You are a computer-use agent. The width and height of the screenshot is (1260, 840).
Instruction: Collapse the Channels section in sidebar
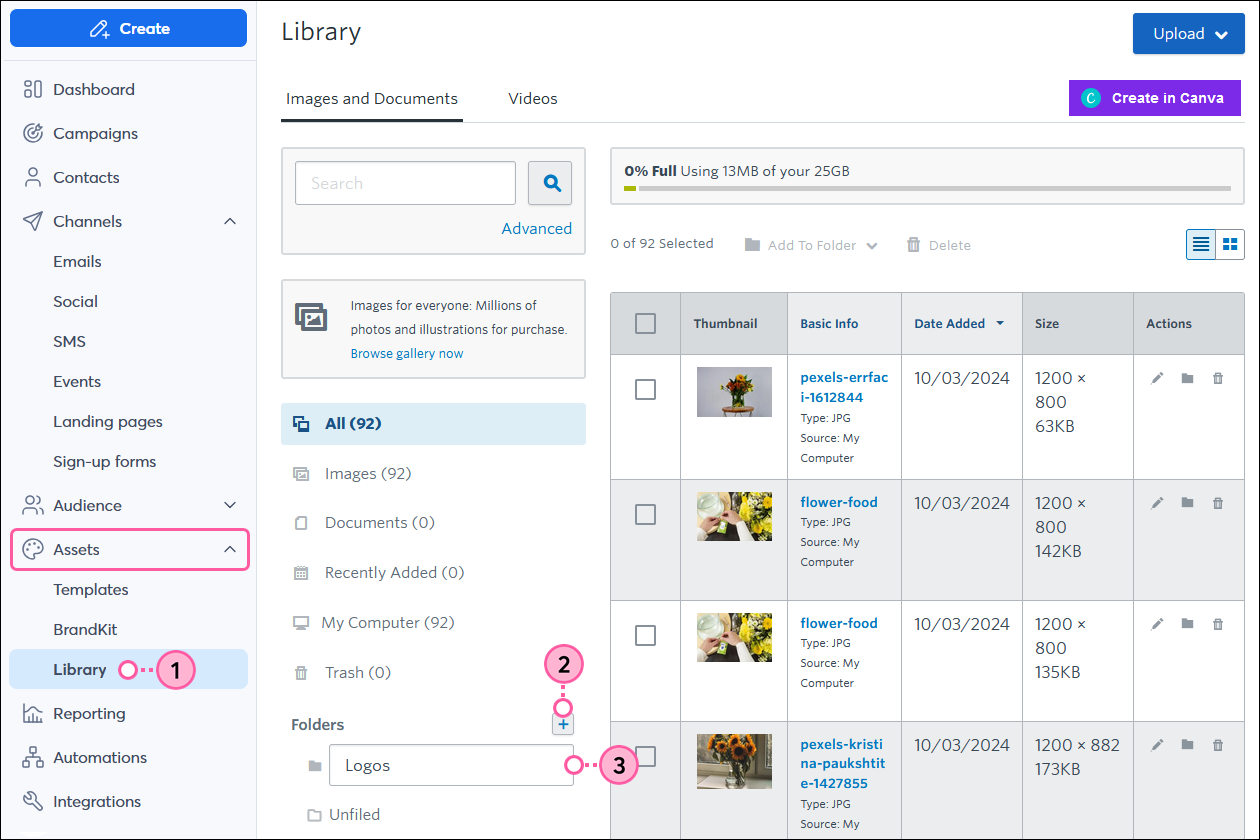pyautogui.click(x=229, y=221)
